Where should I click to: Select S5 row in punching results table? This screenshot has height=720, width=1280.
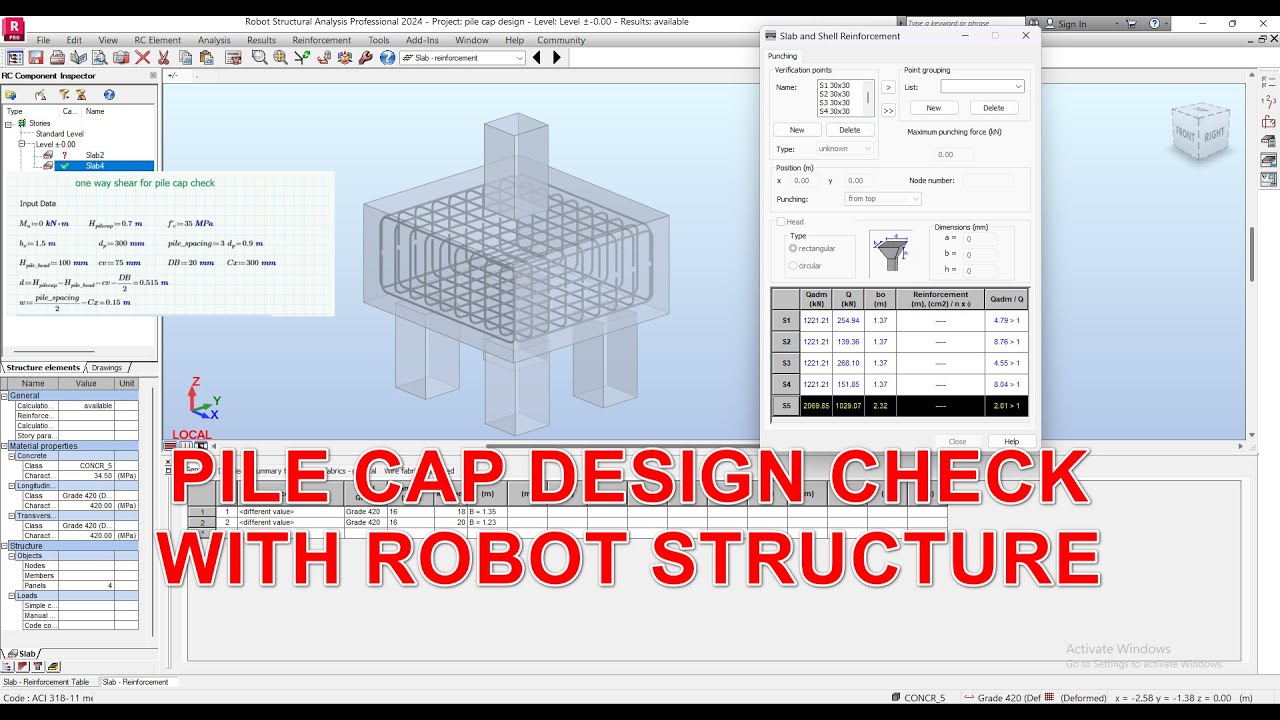(x=900, y=406)
